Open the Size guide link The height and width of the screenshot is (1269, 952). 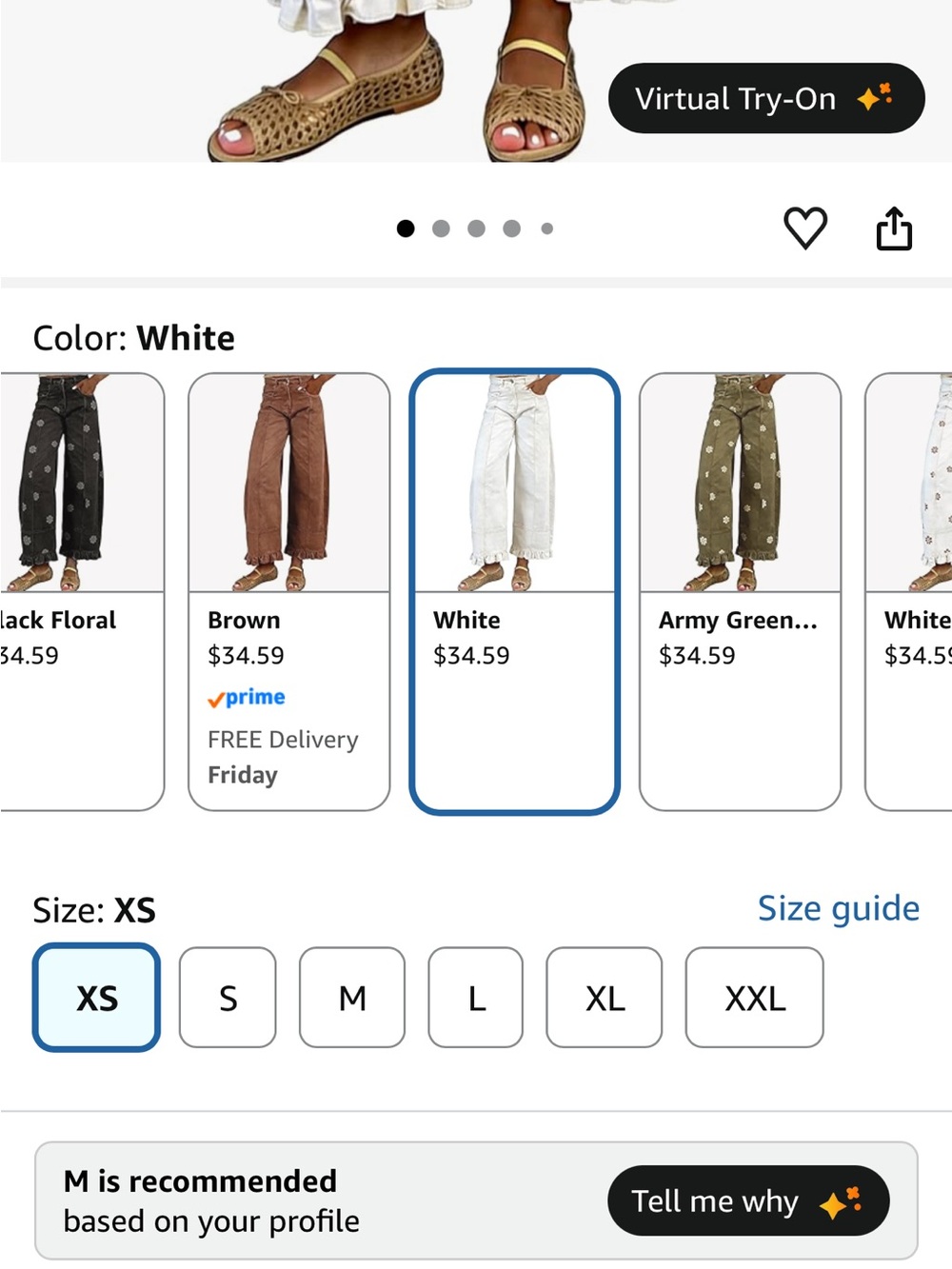click(x=839, y=908)
